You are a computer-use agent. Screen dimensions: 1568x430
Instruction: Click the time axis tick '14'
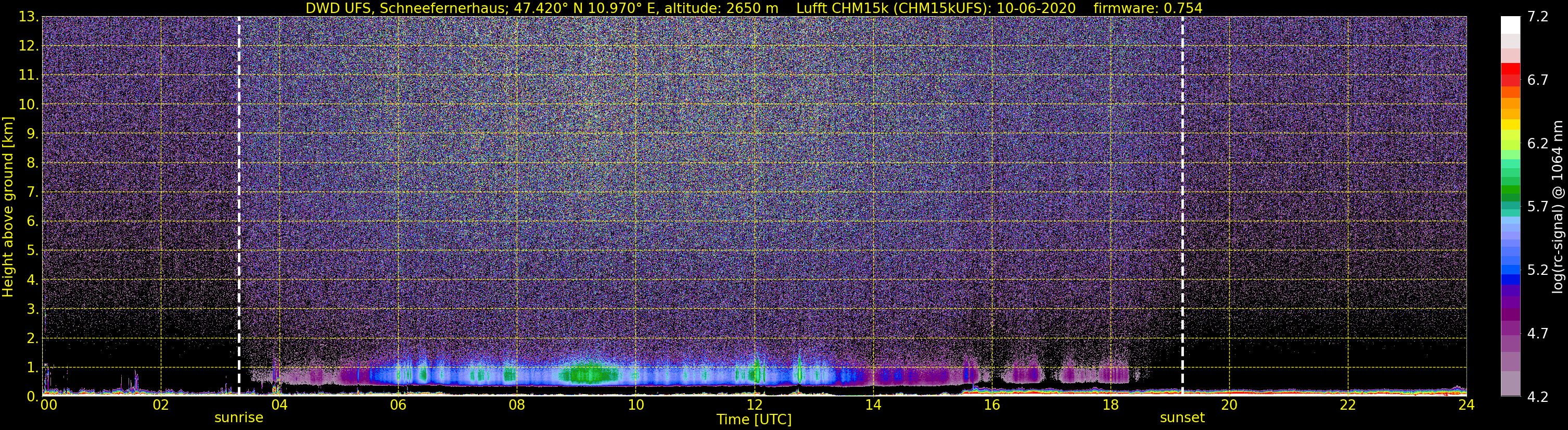click(x=873, y=406)
